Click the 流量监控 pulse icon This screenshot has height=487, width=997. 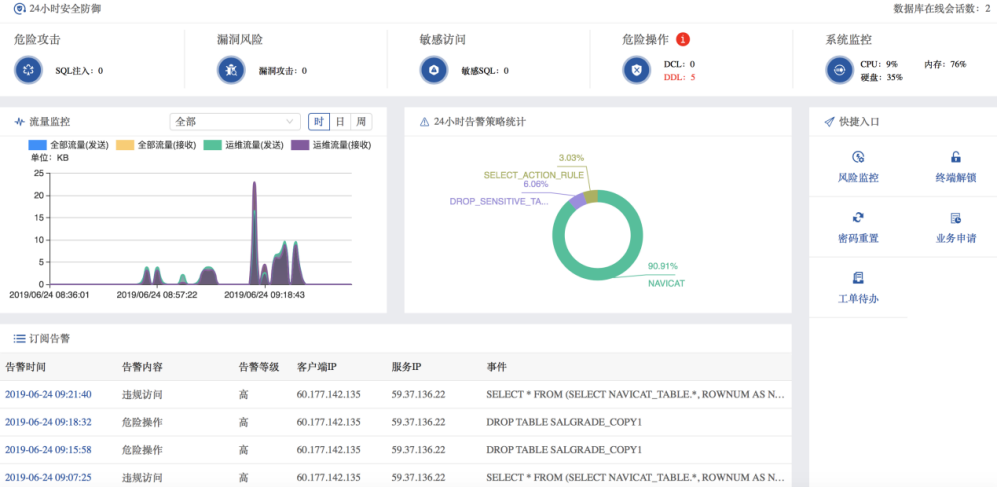[20, 121]
